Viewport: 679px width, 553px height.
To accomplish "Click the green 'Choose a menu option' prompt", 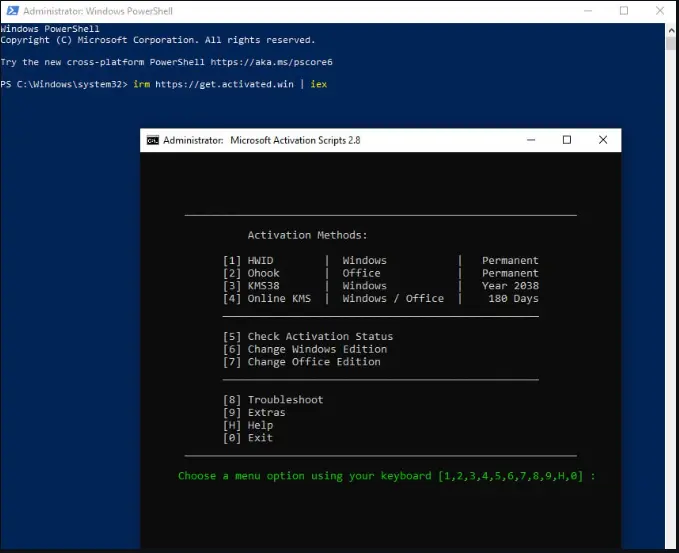I will tap(386, 476).
